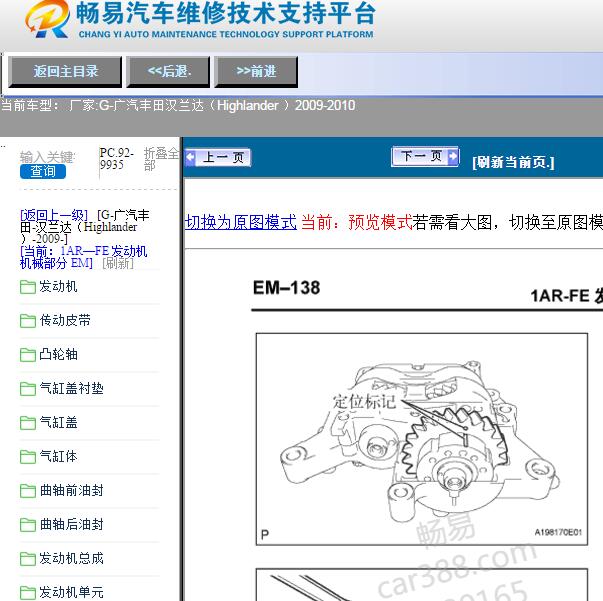The width and height of the screenshot is (603, 601).
Task: Click the folder icon beside 传动皮带
Action: pos(28,321)
